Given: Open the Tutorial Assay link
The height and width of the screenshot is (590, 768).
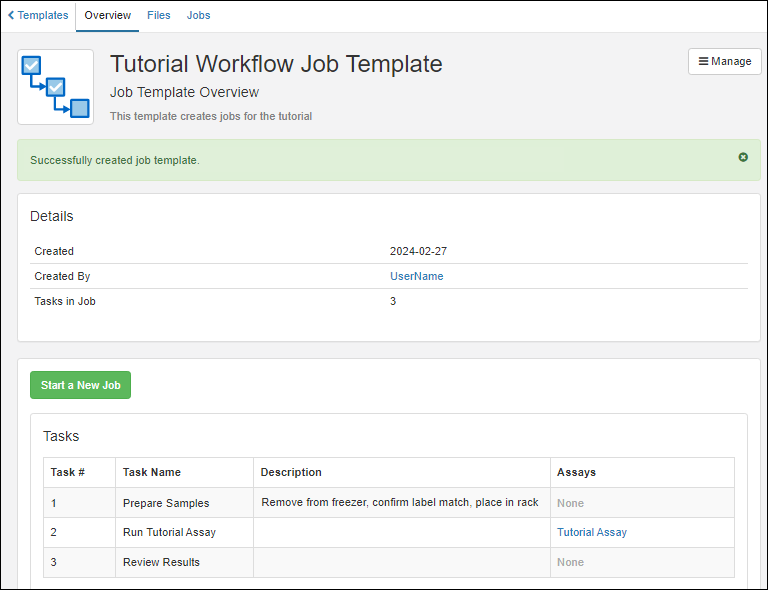Looking at the screenshot, I should 592,532.
